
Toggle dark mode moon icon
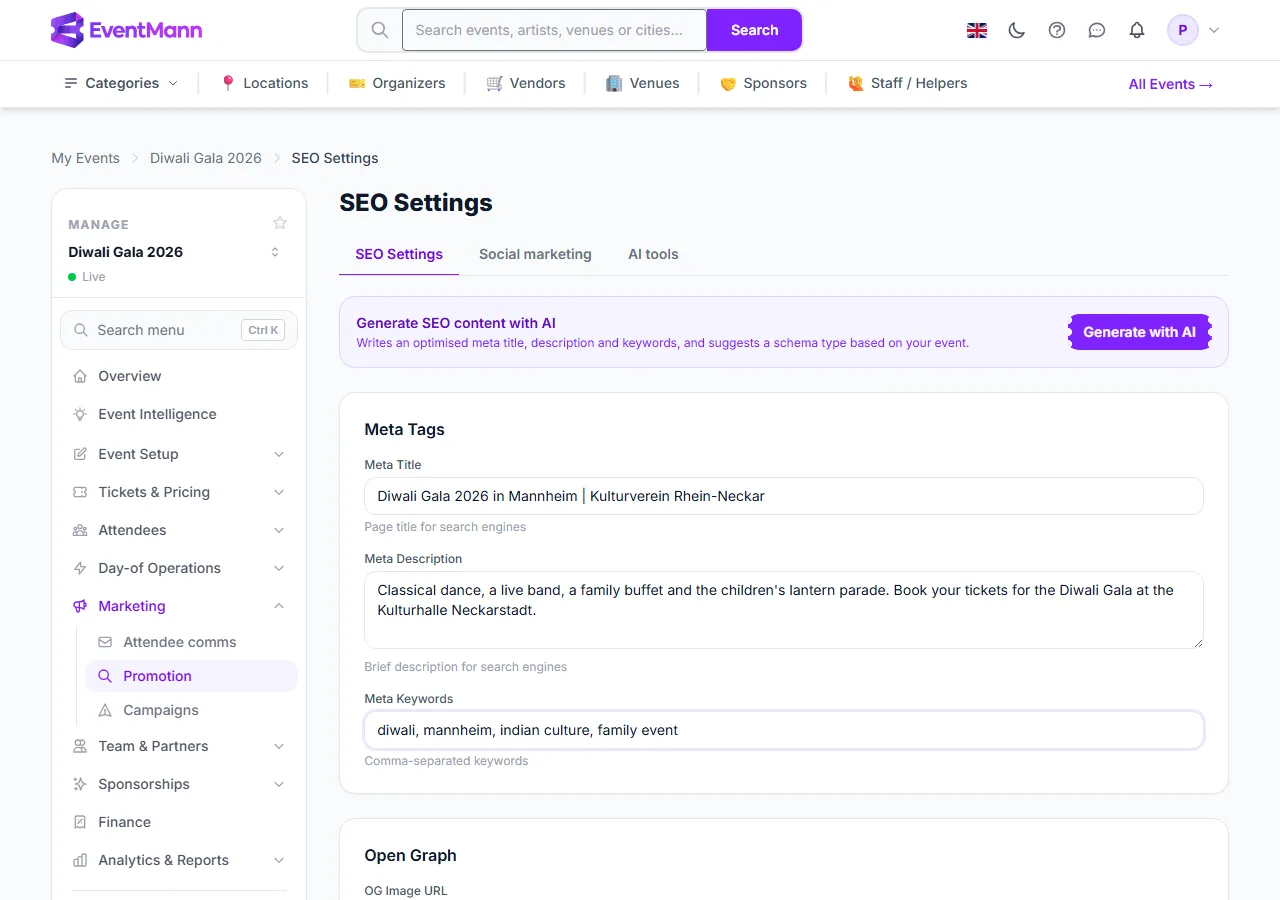click(1017, 30)
